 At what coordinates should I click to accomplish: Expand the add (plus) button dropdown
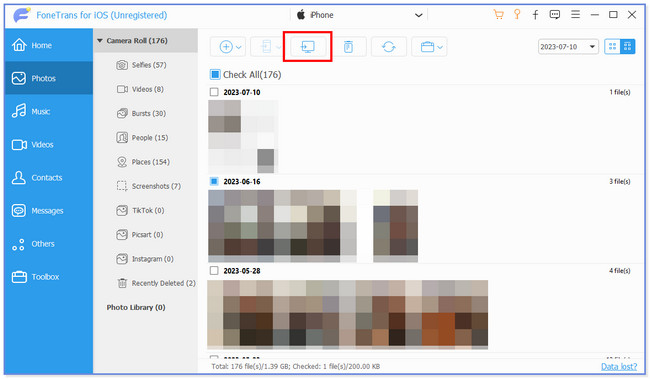(239, 47)
